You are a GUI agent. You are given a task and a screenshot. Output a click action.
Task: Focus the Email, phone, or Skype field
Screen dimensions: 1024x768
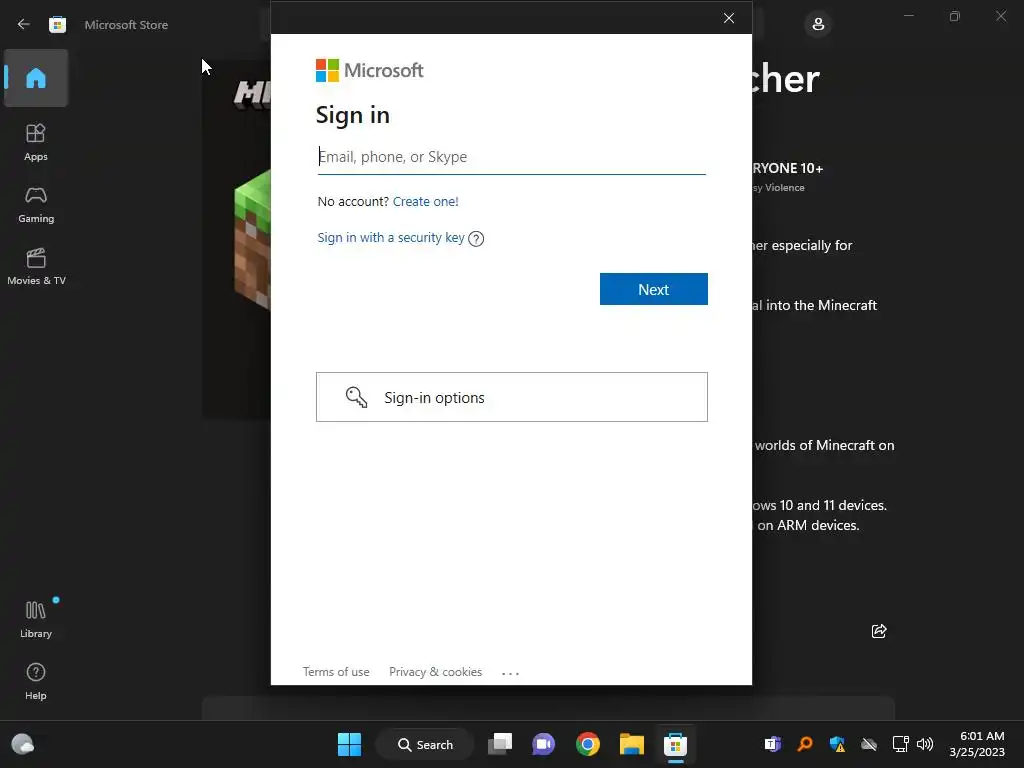[x=511, y=157]
